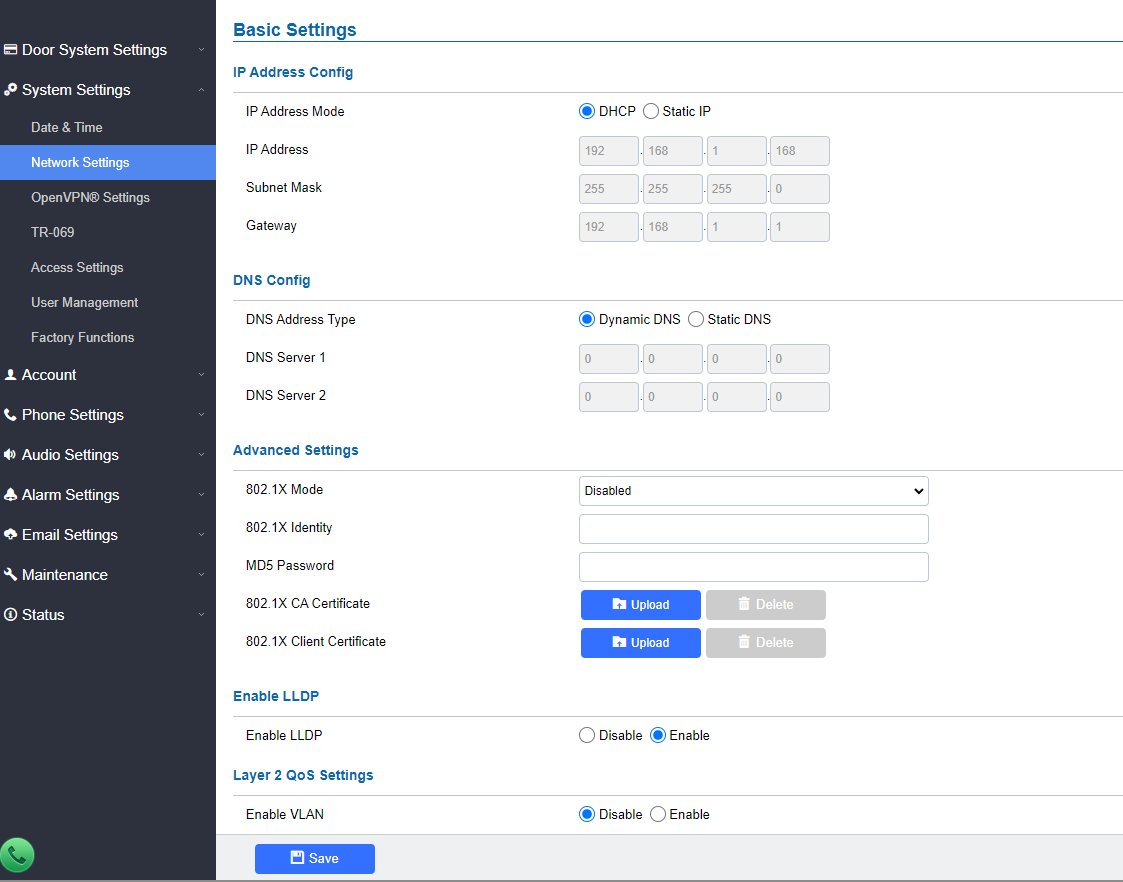Go to the User Management page
Viewport: 1123px width, 882px height.
click(x=85, y=303)
